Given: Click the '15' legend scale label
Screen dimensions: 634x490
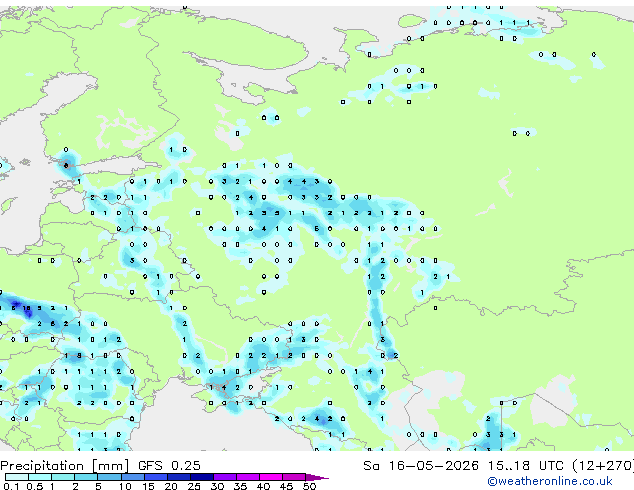Looking at the screenshot, I should (148, 486).
